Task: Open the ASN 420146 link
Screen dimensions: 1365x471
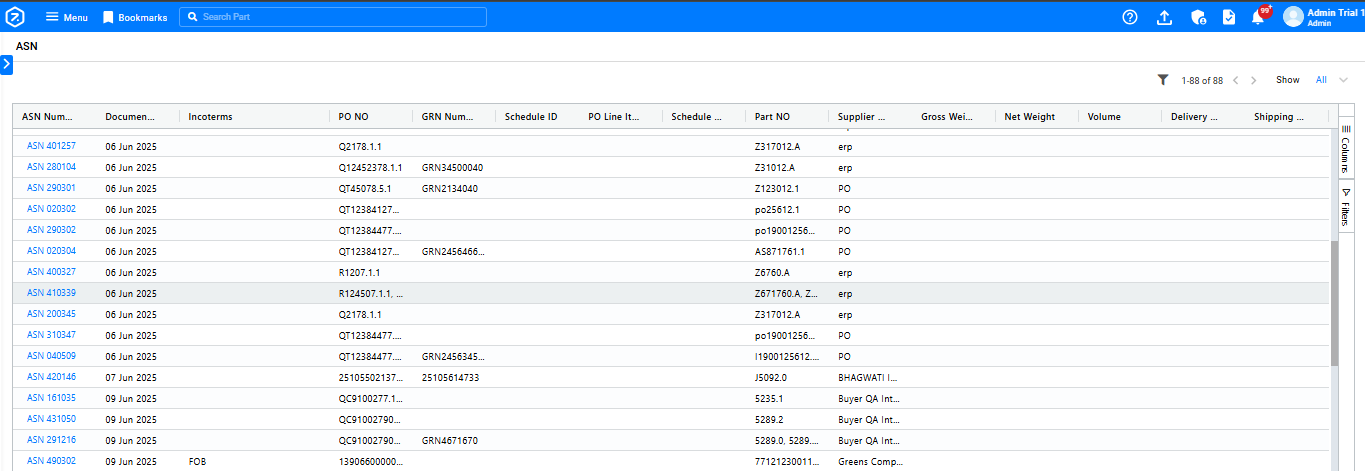Action: tap(51, 377)
